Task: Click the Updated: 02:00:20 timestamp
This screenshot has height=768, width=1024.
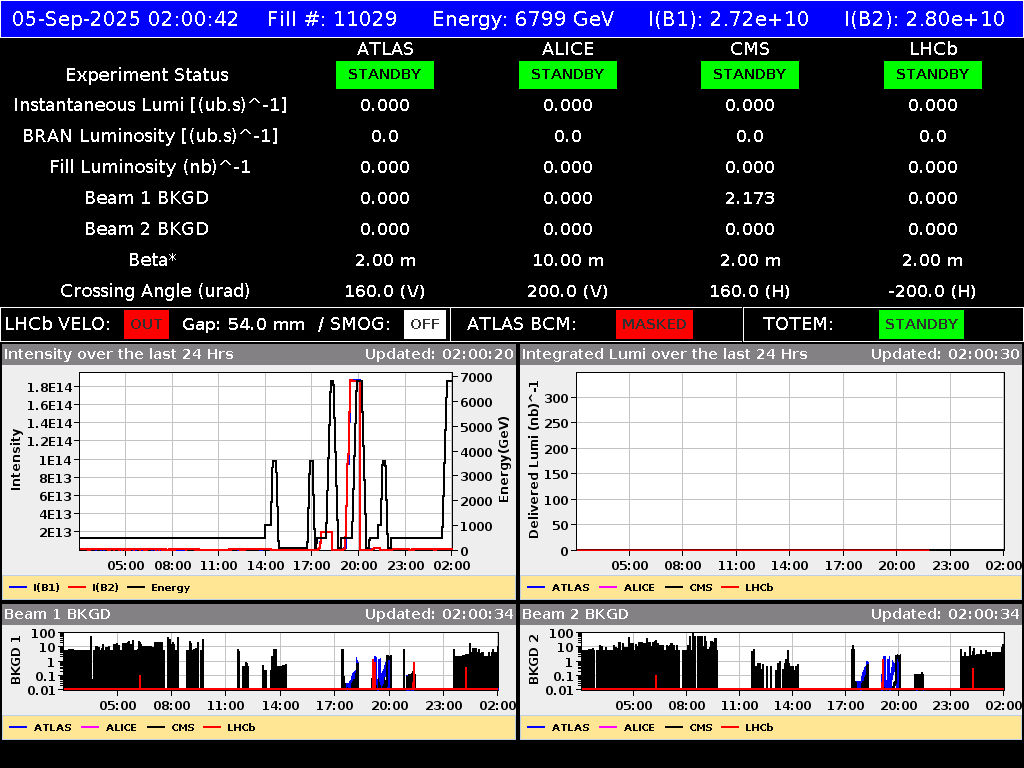Action: (440, 354)
